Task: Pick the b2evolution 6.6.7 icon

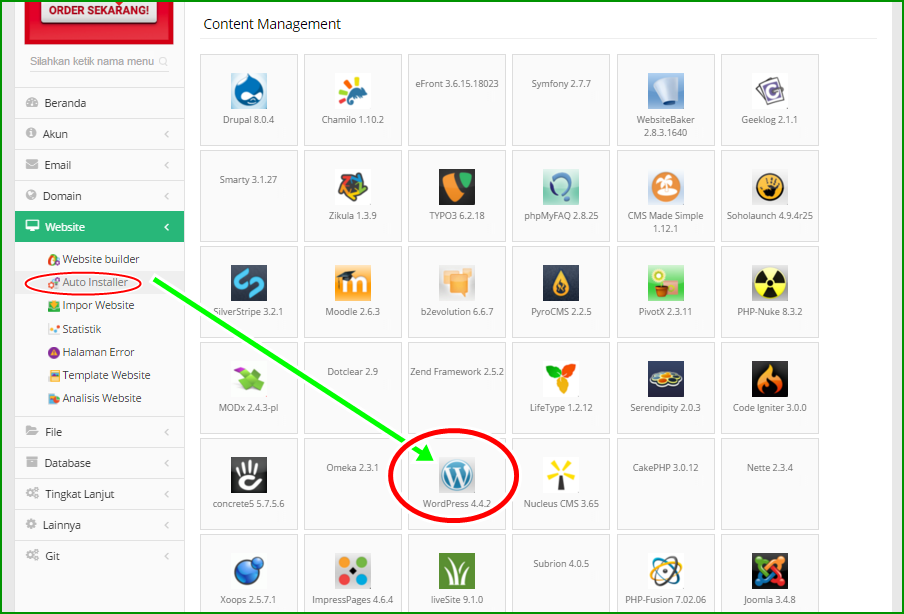Action: 457,282
